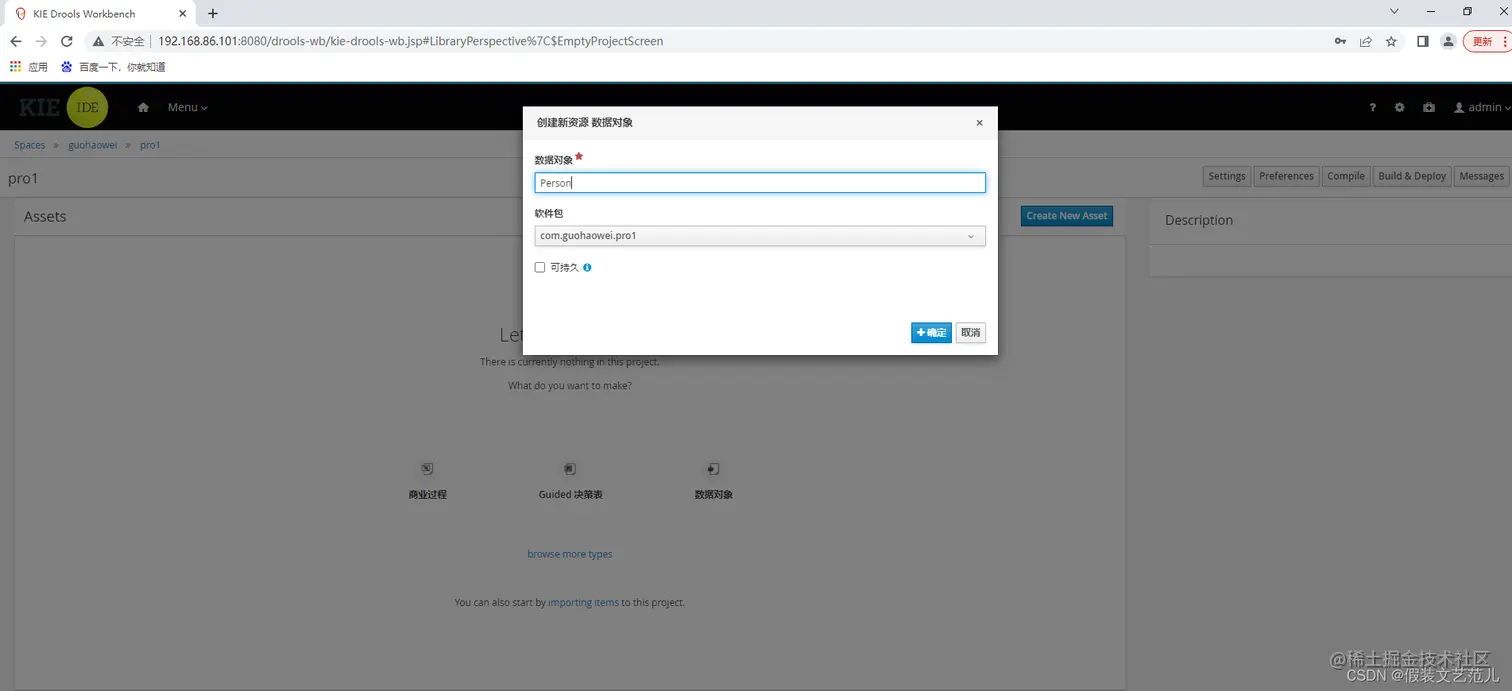1512x691 pixels.
Task: Select the Guided 决策表 asset icon
Action: [570, 469]
